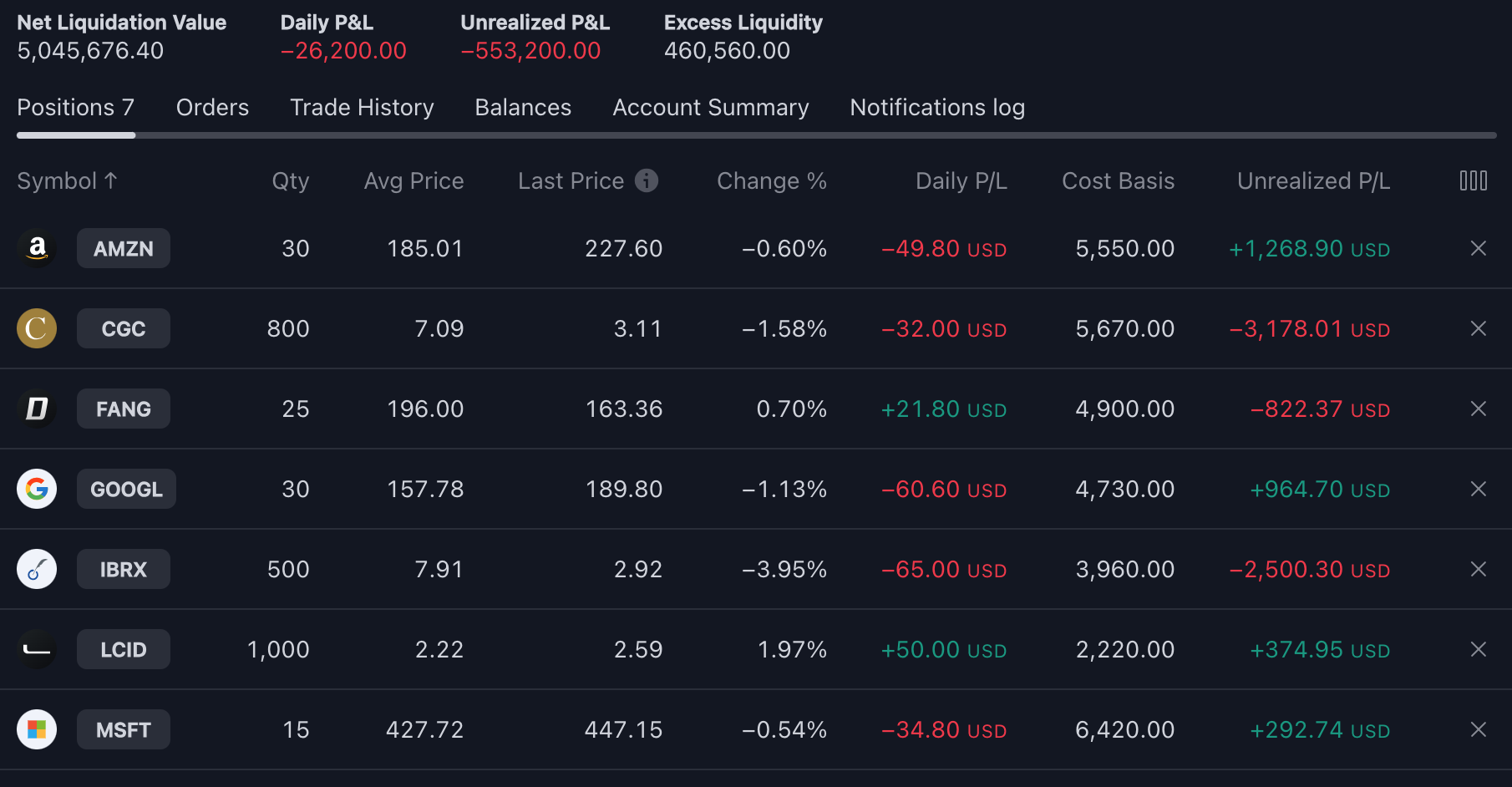Viewport: 1512px width, 787px height.
Task: Close the AMZN position
Action: pyautogui.click(x=1478, y=248)
